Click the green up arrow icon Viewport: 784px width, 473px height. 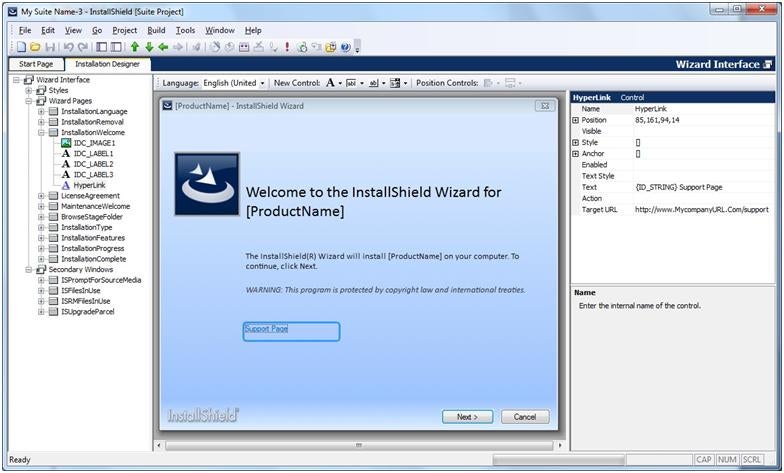point(134,47)
